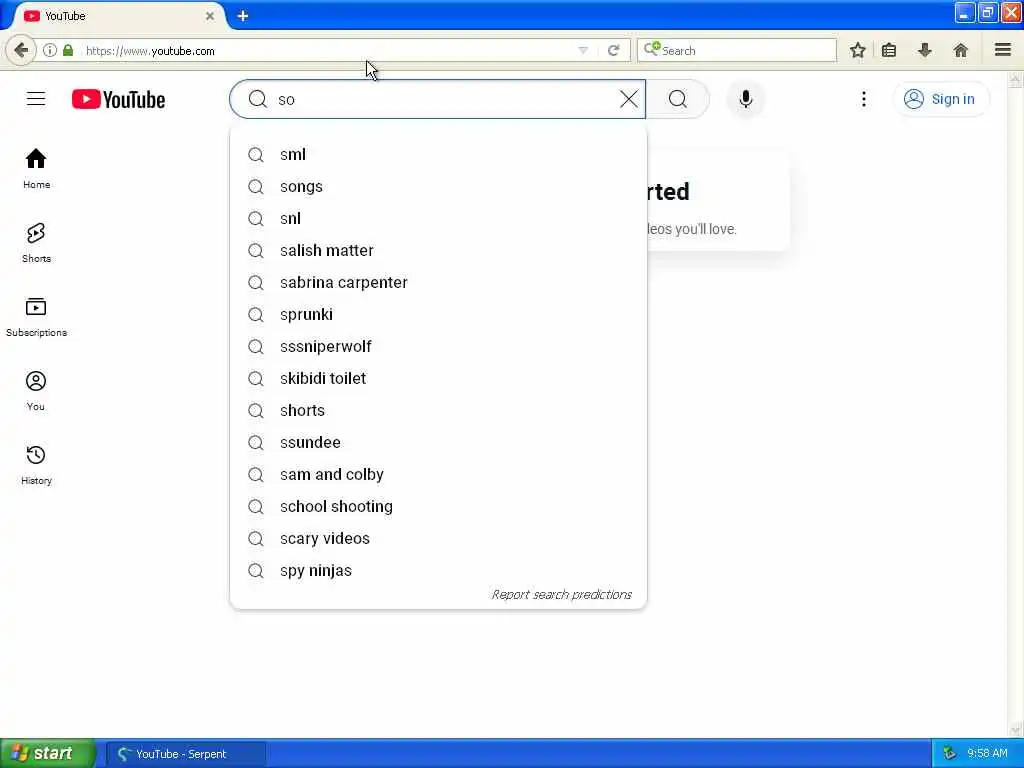The width and height of the screenshot is (1024, 768).
Task: Select 'skibidi toilet' suggestion
Action: tap(438, 378)
